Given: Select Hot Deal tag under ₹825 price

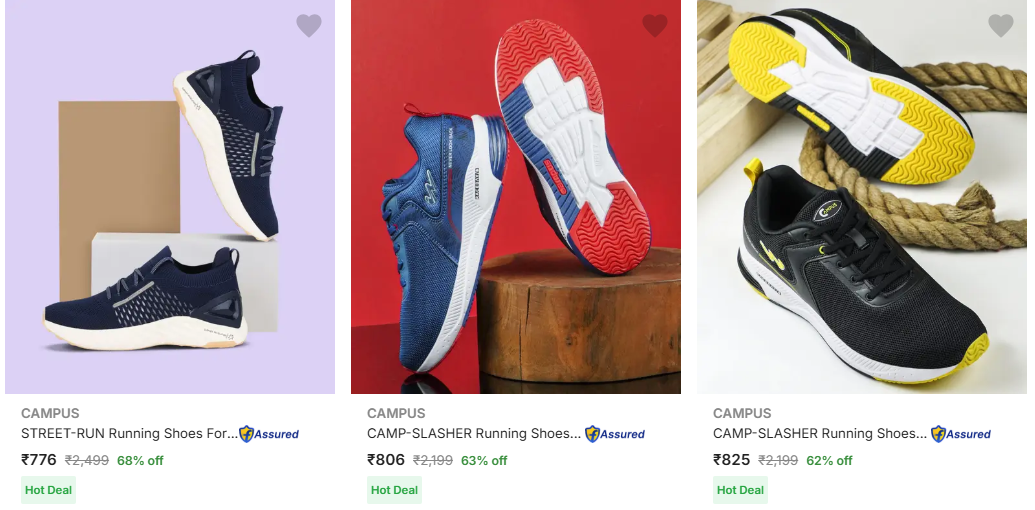Looking at the screenshot, I should click(740, 490).
